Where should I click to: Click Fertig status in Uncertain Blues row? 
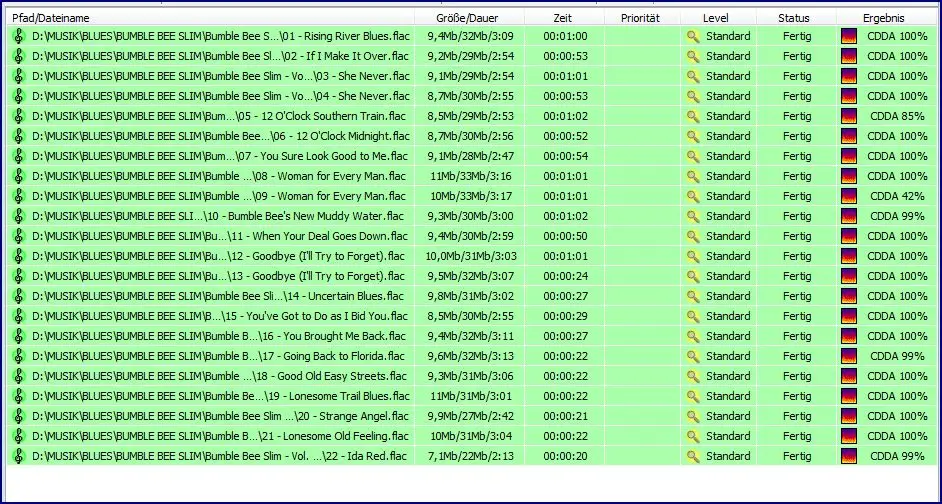[x=797, y=296]
